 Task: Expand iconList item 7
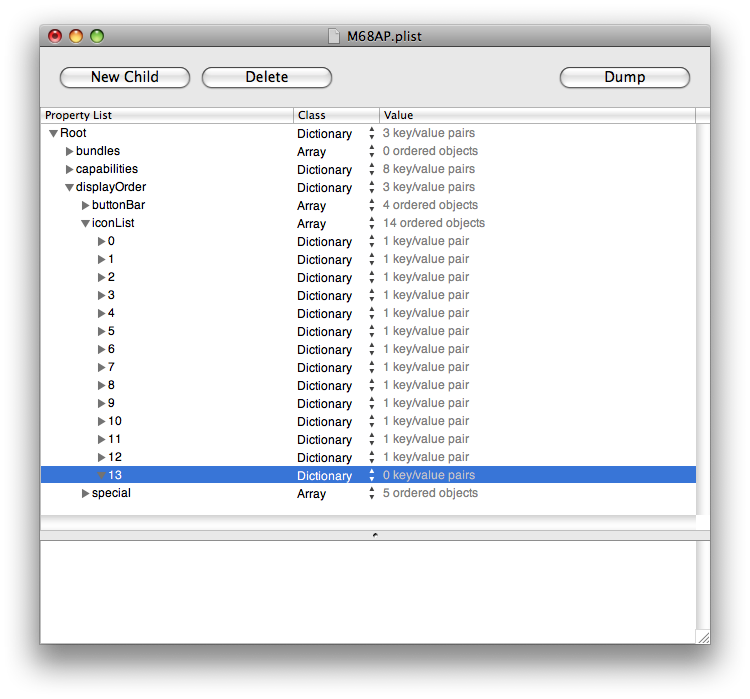(x=101, y=367)
